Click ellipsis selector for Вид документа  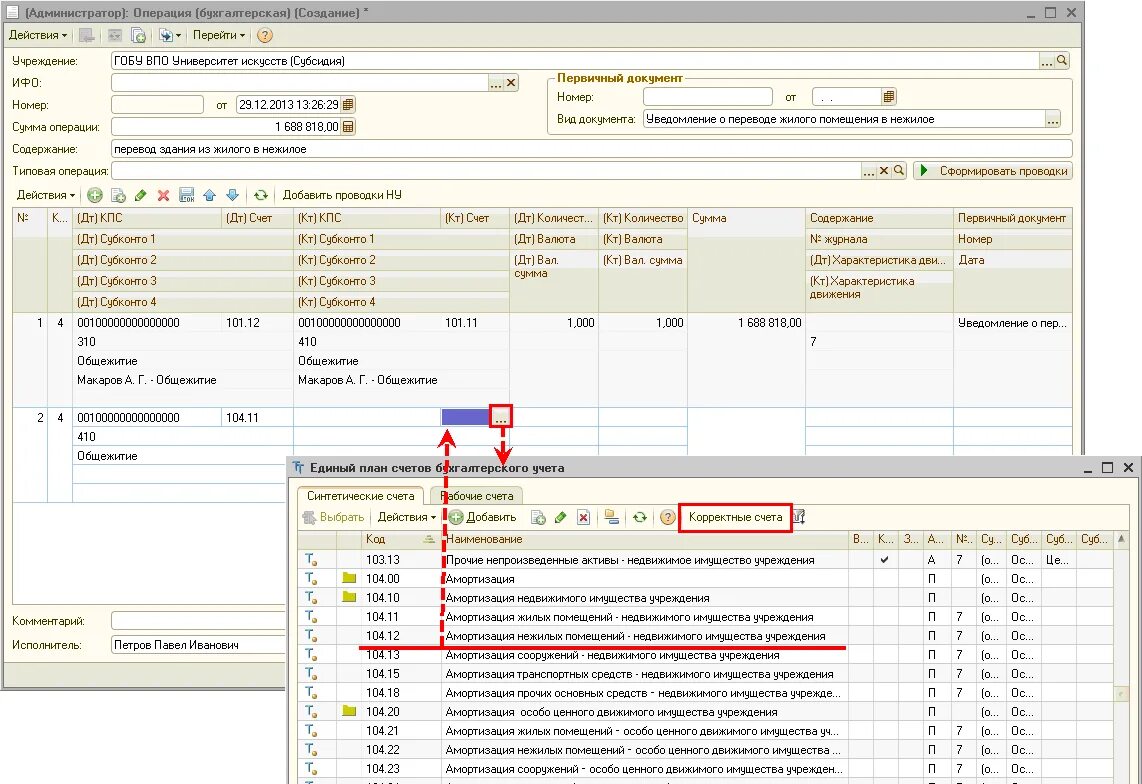1052,119
